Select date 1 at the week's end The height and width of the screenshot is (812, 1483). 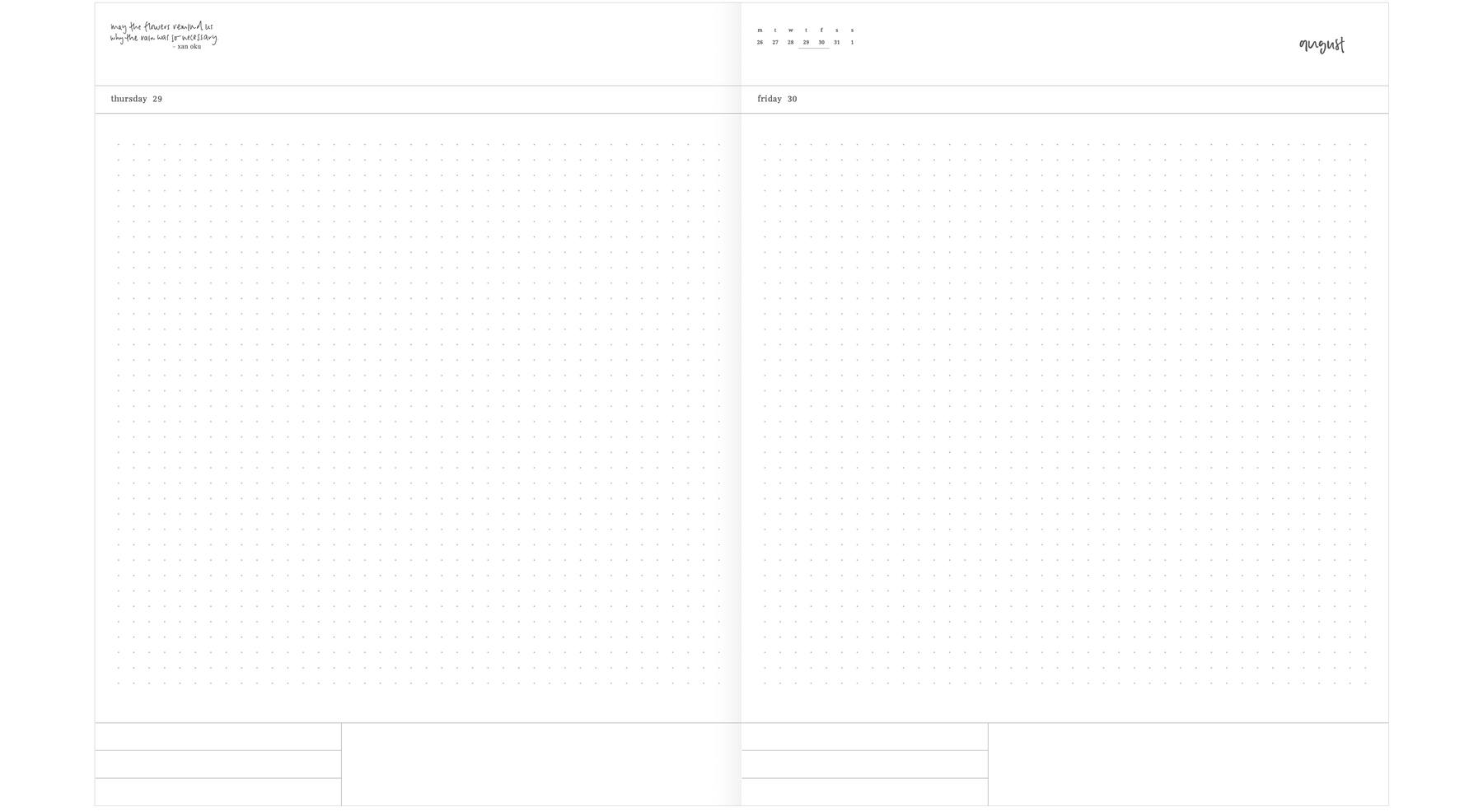click(852, 42)
